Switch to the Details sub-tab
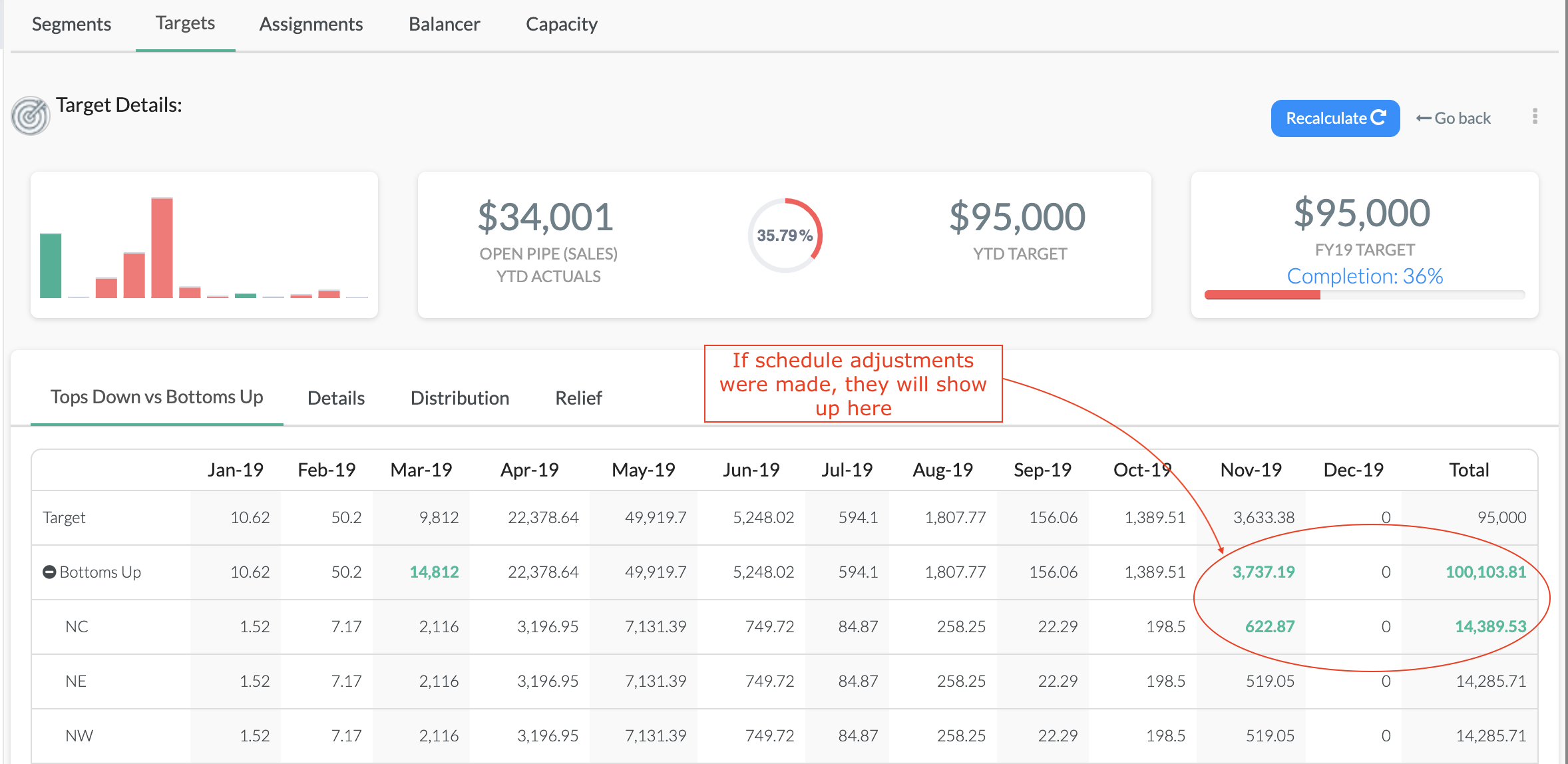 336,398
